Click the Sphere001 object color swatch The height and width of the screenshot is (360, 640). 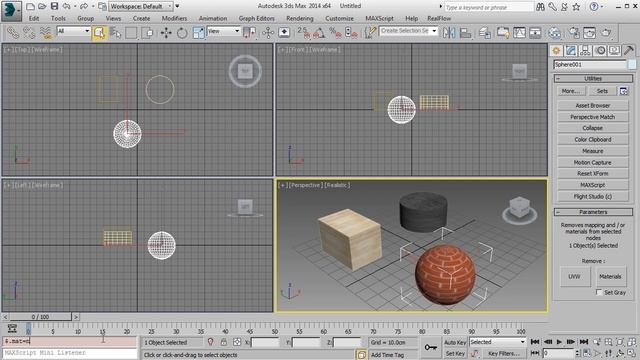(632, 64)
